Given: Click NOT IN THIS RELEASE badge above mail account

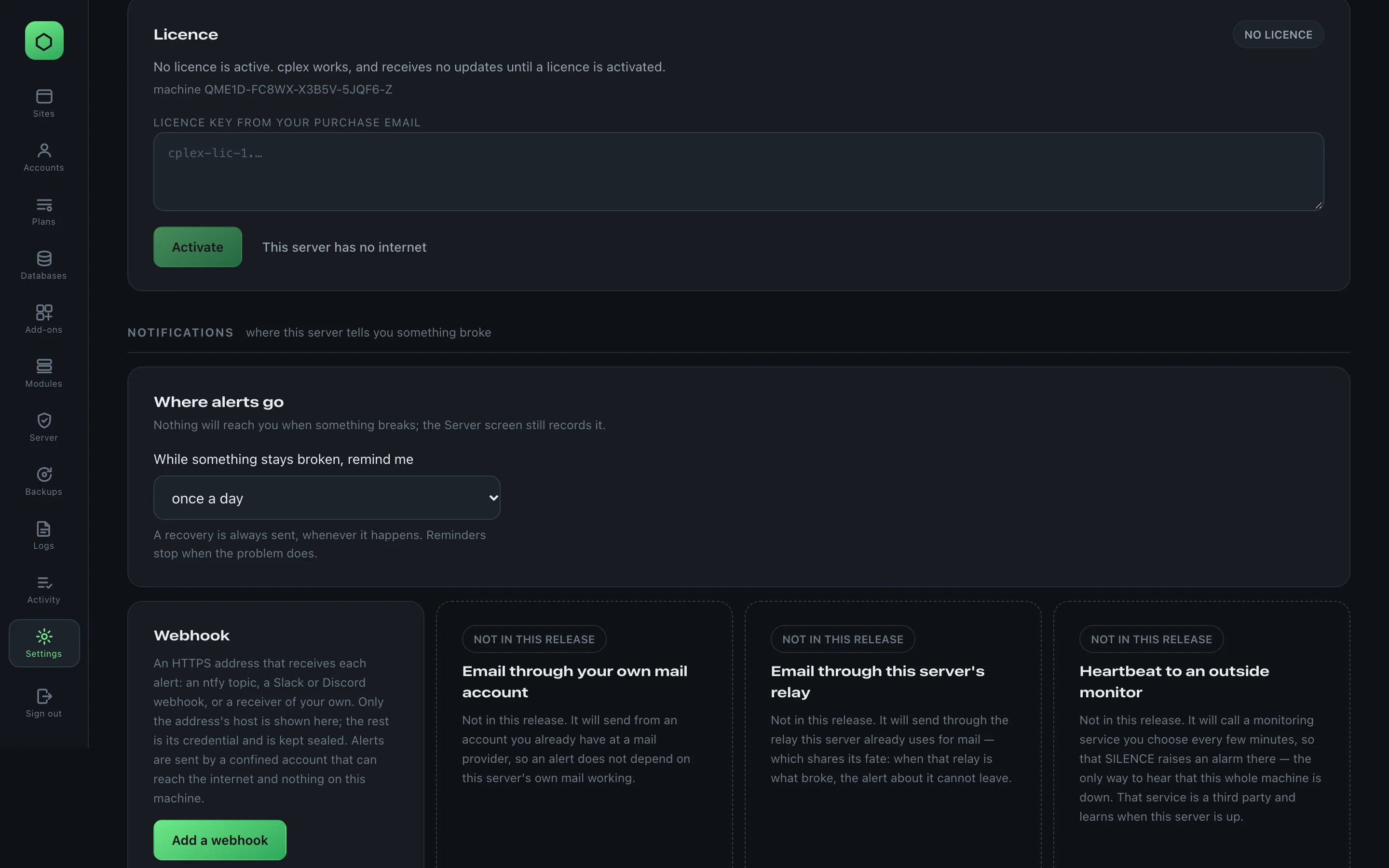Looking at the screenshot, I should click(534, 639).
